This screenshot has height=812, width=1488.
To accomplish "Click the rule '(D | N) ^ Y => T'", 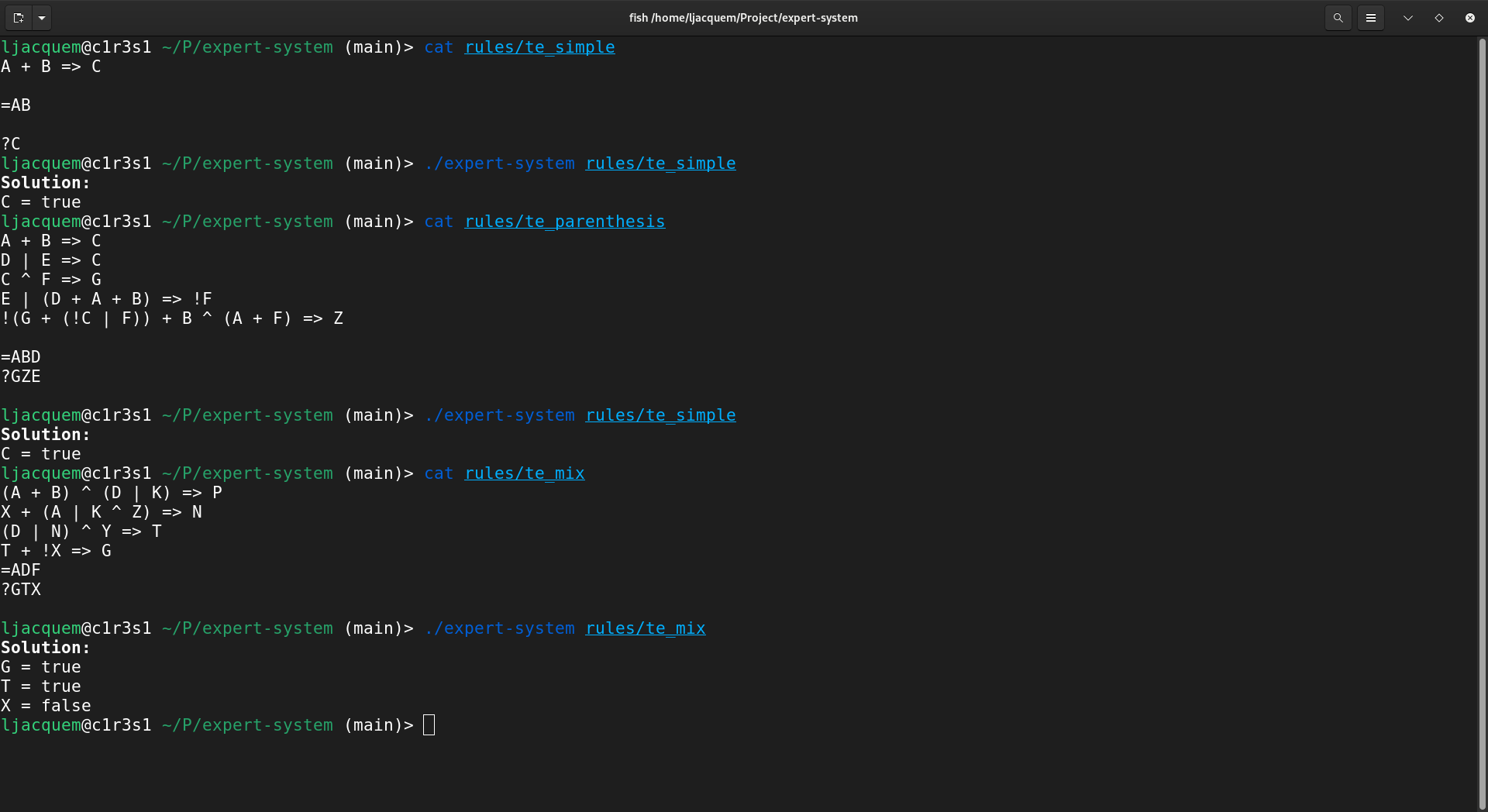I will (81, 532).
